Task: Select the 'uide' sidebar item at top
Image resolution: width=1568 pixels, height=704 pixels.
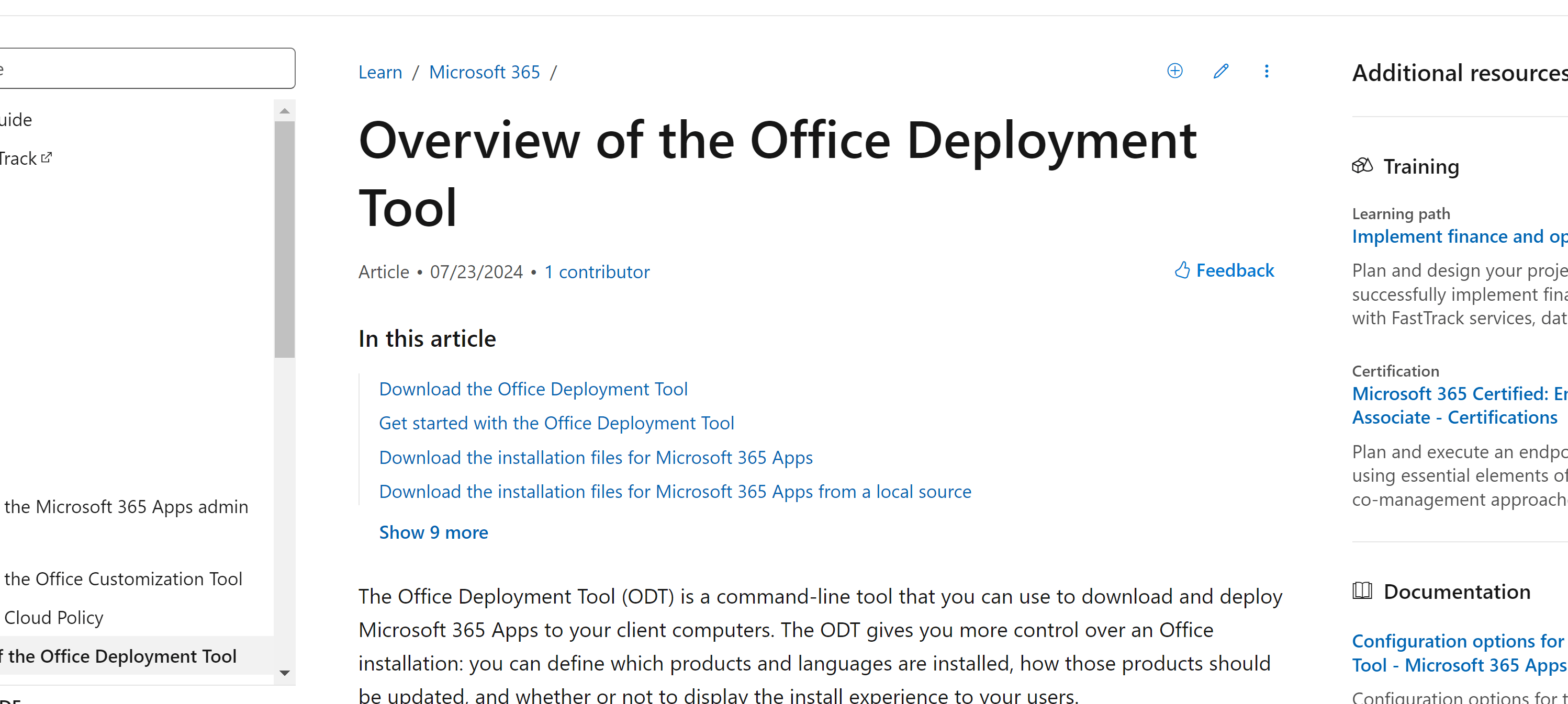Action: (16, 119)
